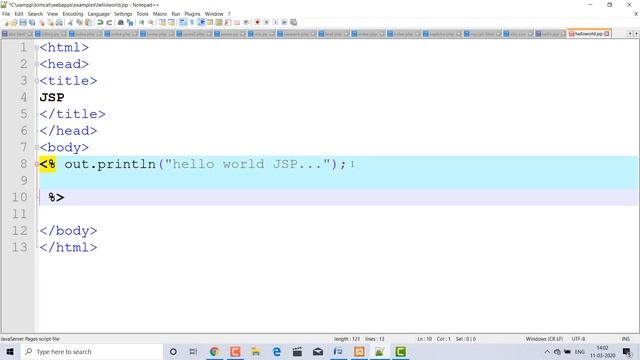
Task: Print the document using toolbar icon
Action: 59,22
